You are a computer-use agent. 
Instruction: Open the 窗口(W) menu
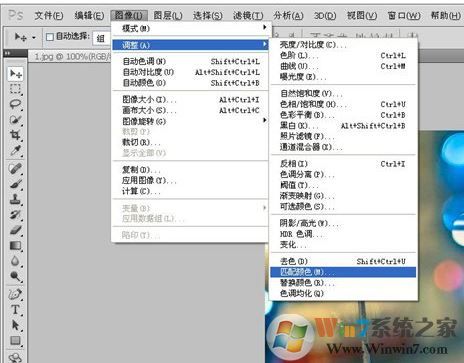point(404,15)
